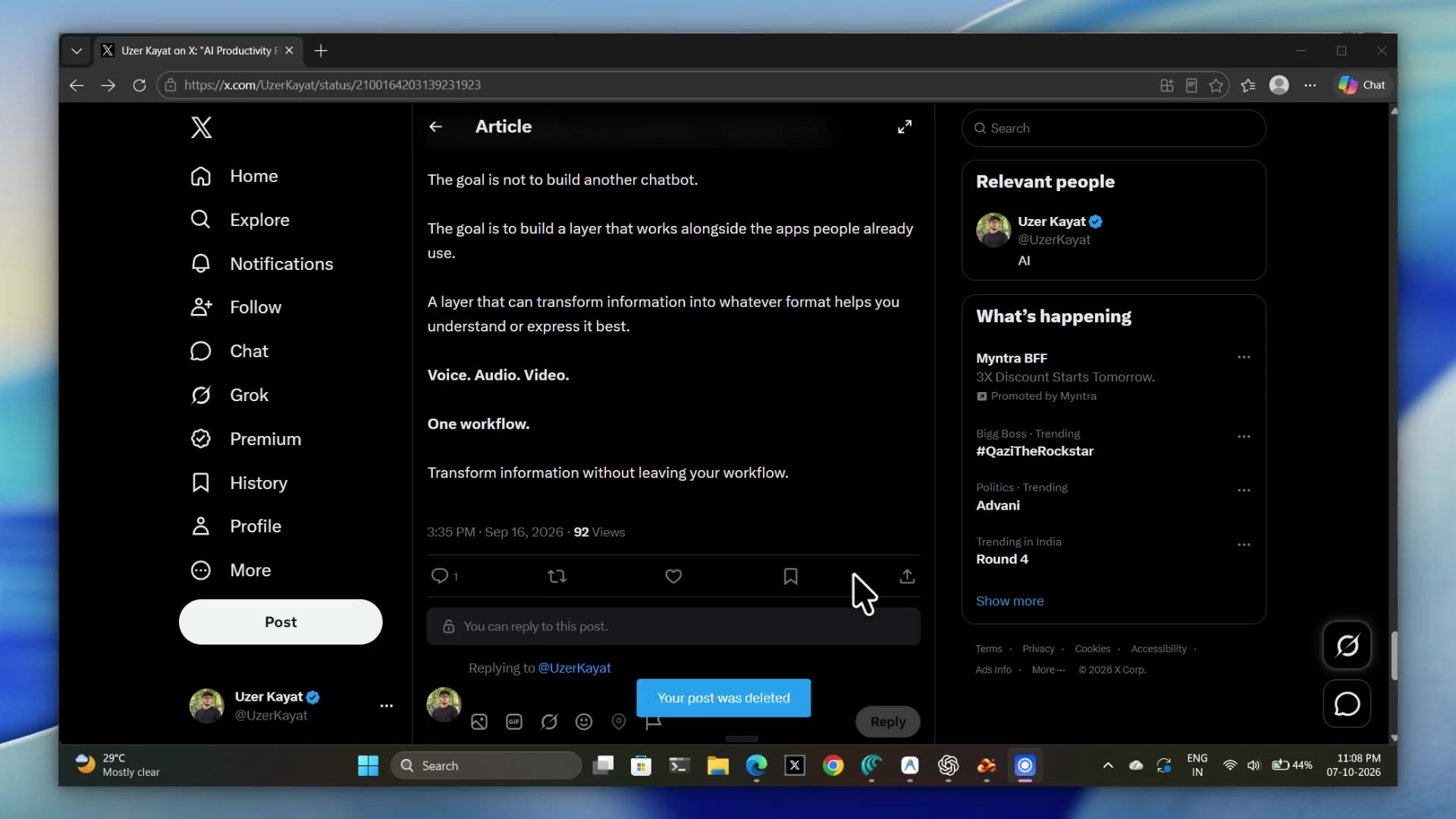
Task: Click the reply comment icon with count 1
Action: 444,576
